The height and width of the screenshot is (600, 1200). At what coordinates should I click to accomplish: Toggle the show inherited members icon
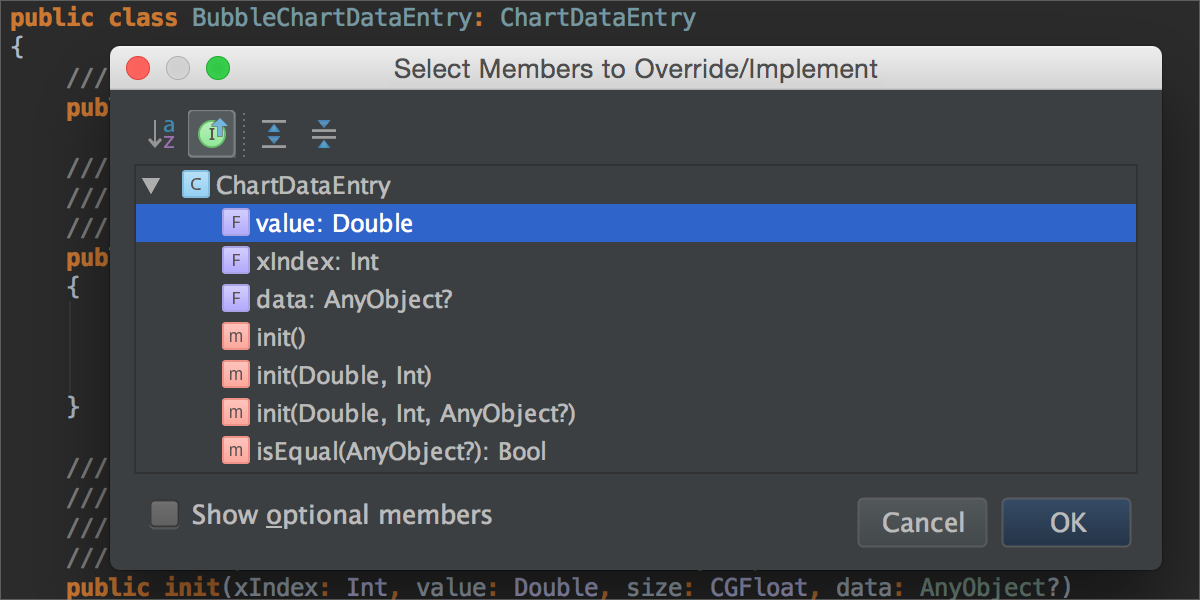click(211, 133)
